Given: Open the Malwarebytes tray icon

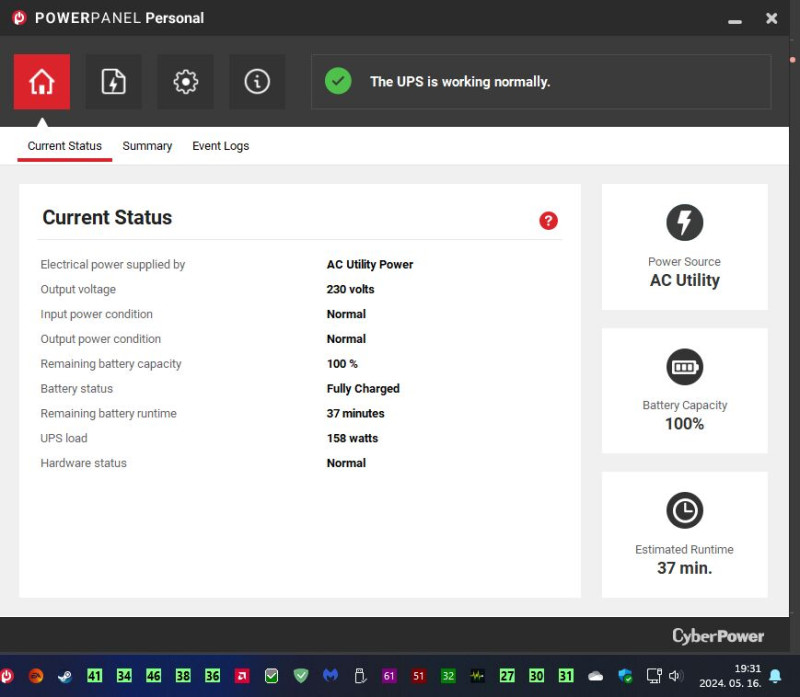Looking at the screenshot, I should [331, 676].
